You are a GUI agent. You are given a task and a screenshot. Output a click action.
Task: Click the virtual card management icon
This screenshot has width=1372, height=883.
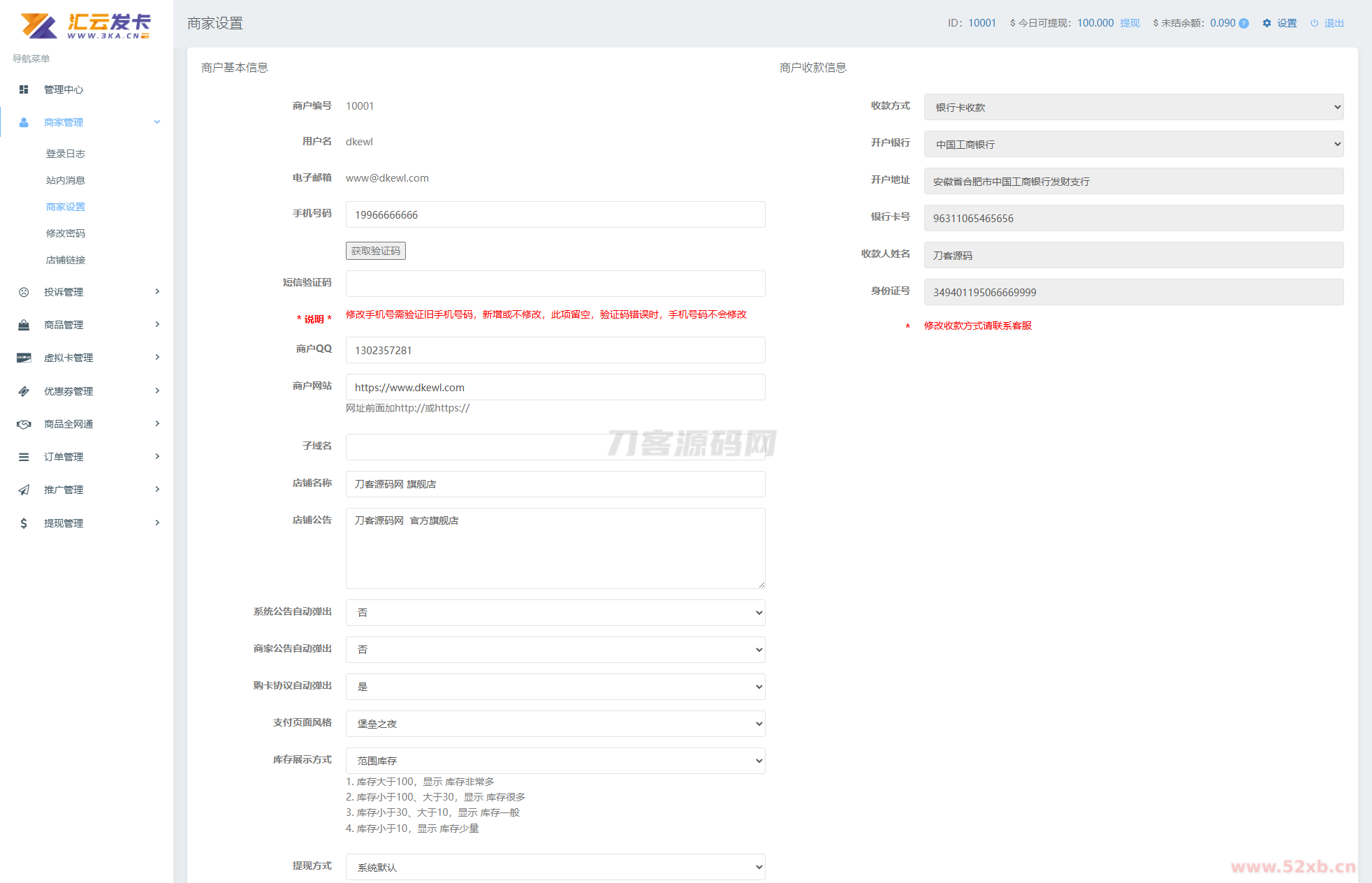pyautogui.click(x=24, y=358)
